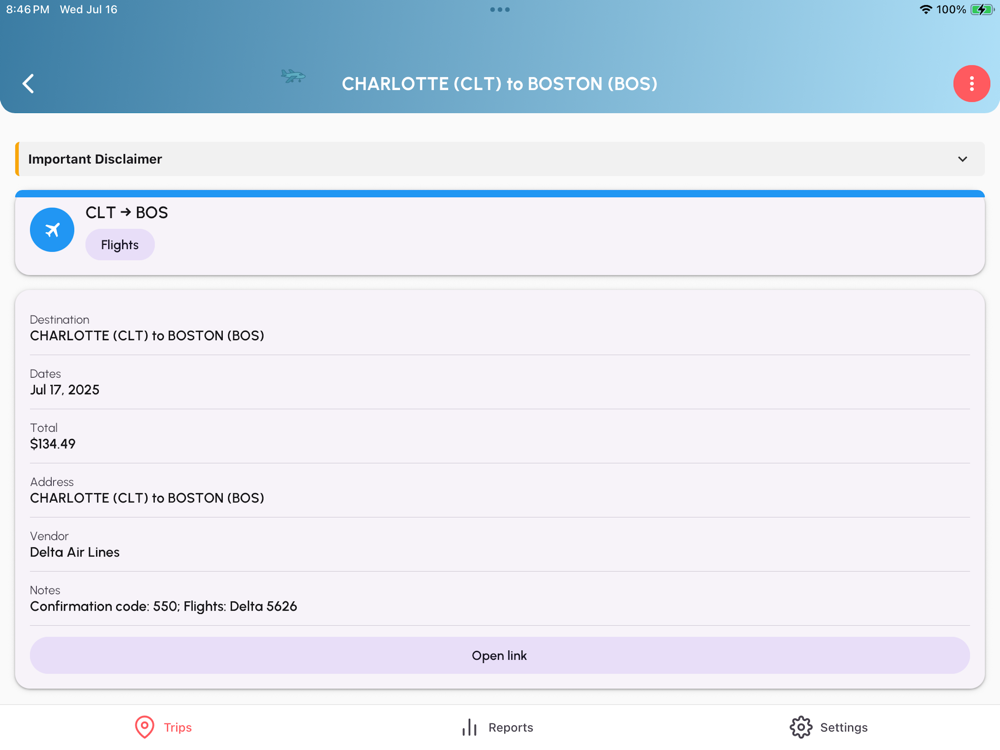The height and width of the screenshot is (750, 1000).
Task: Click the total $134.49
Action: tap(52, 444)
